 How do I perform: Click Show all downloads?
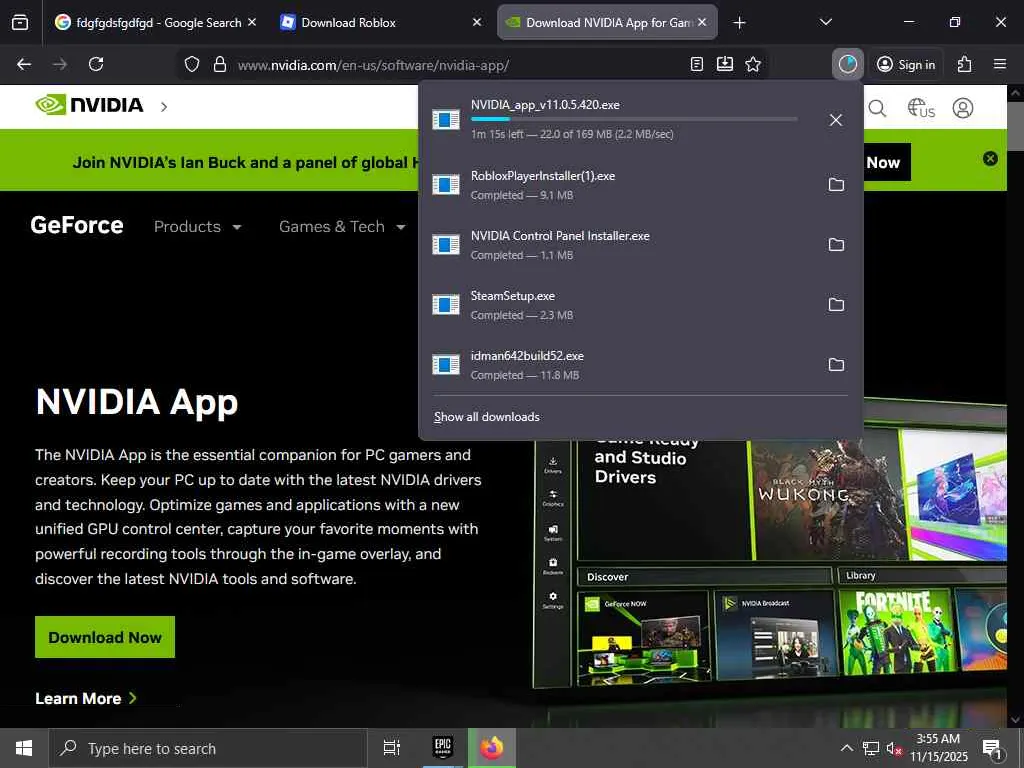point(487,417)
